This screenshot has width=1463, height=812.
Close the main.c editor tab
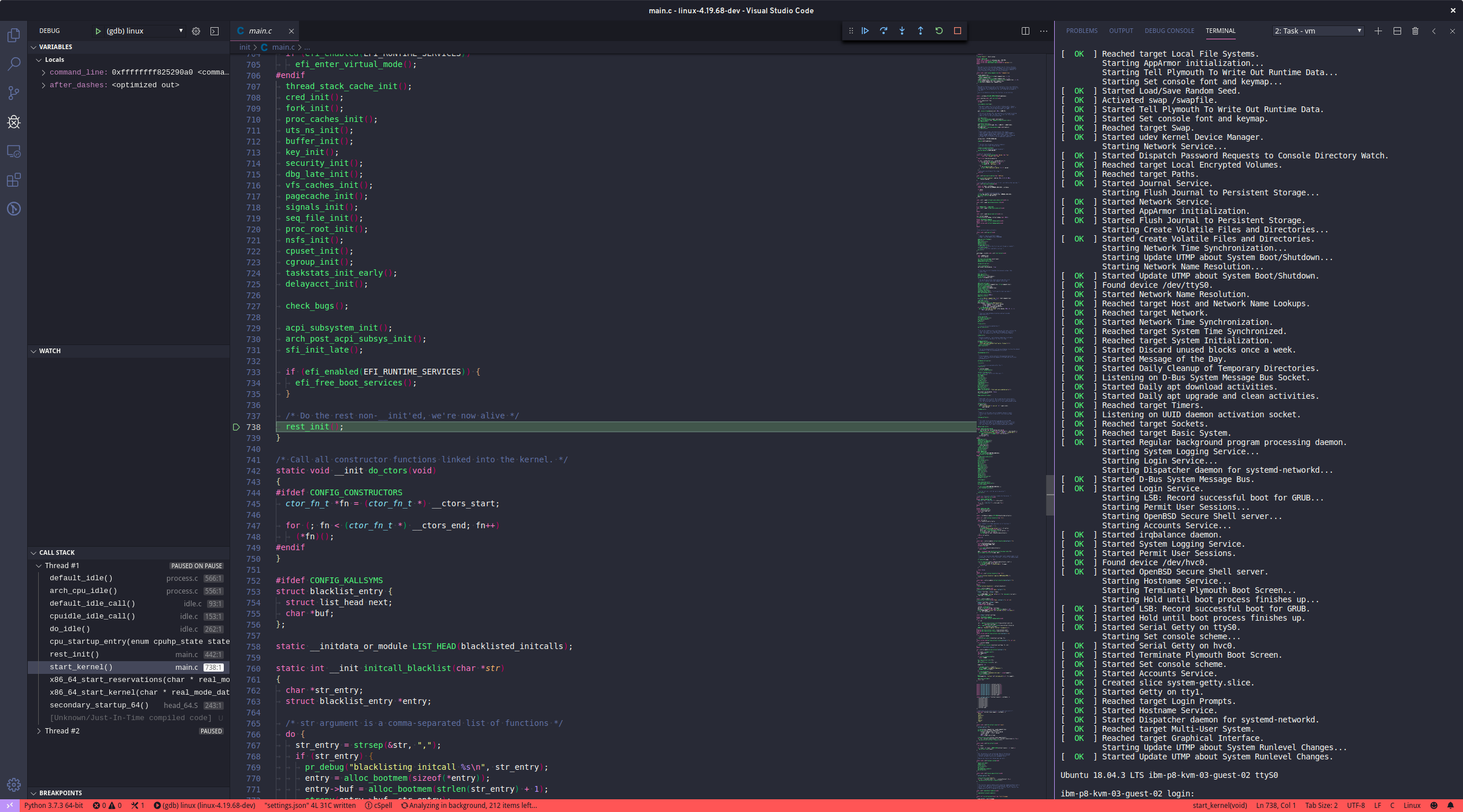click(x=291, y=31)
